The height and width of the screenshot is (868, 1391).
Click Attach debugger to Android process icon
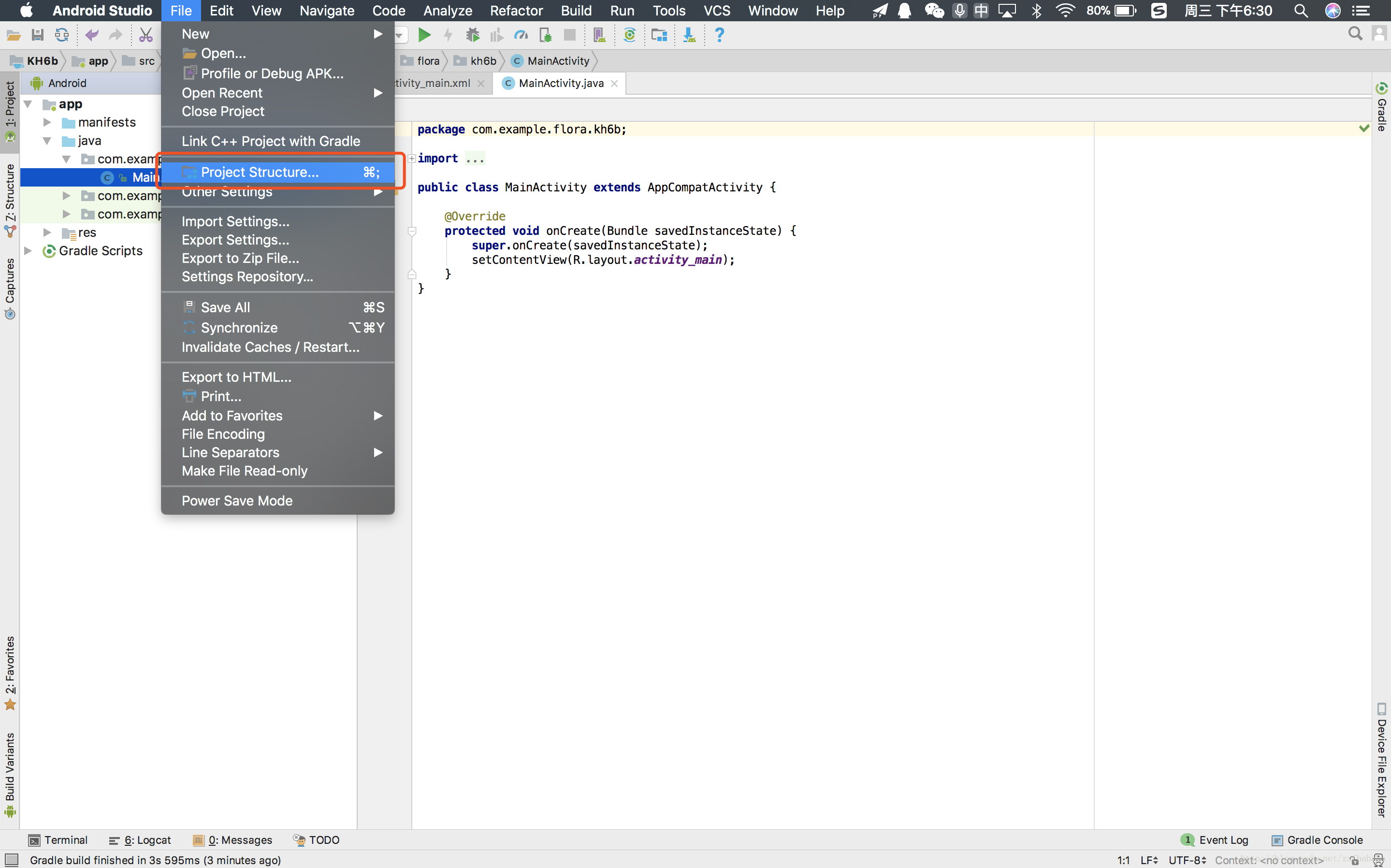coord(545,36)
